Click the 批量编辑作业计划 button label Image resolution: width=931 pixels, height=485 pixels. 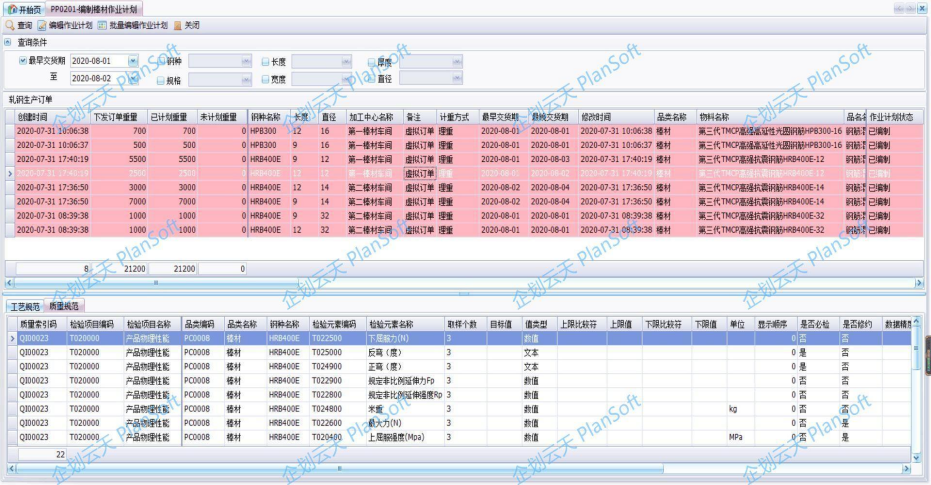138,26
